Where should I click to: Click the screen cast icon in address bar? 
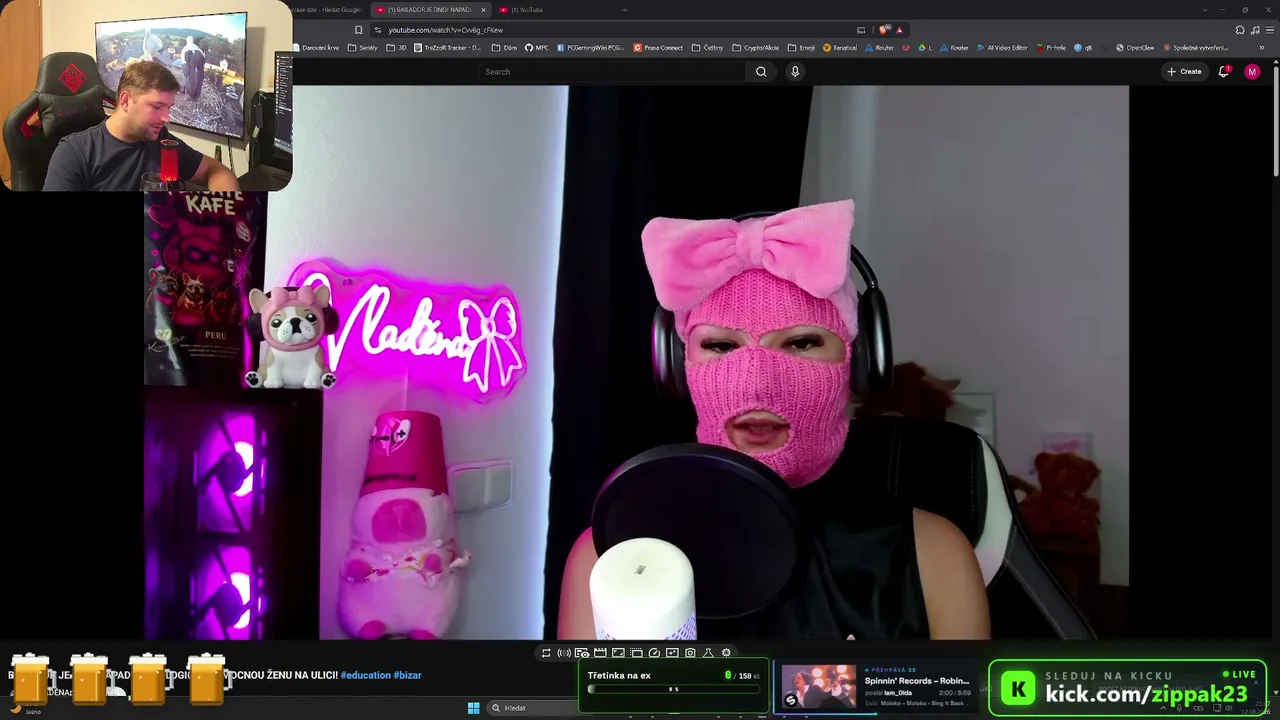861,30
